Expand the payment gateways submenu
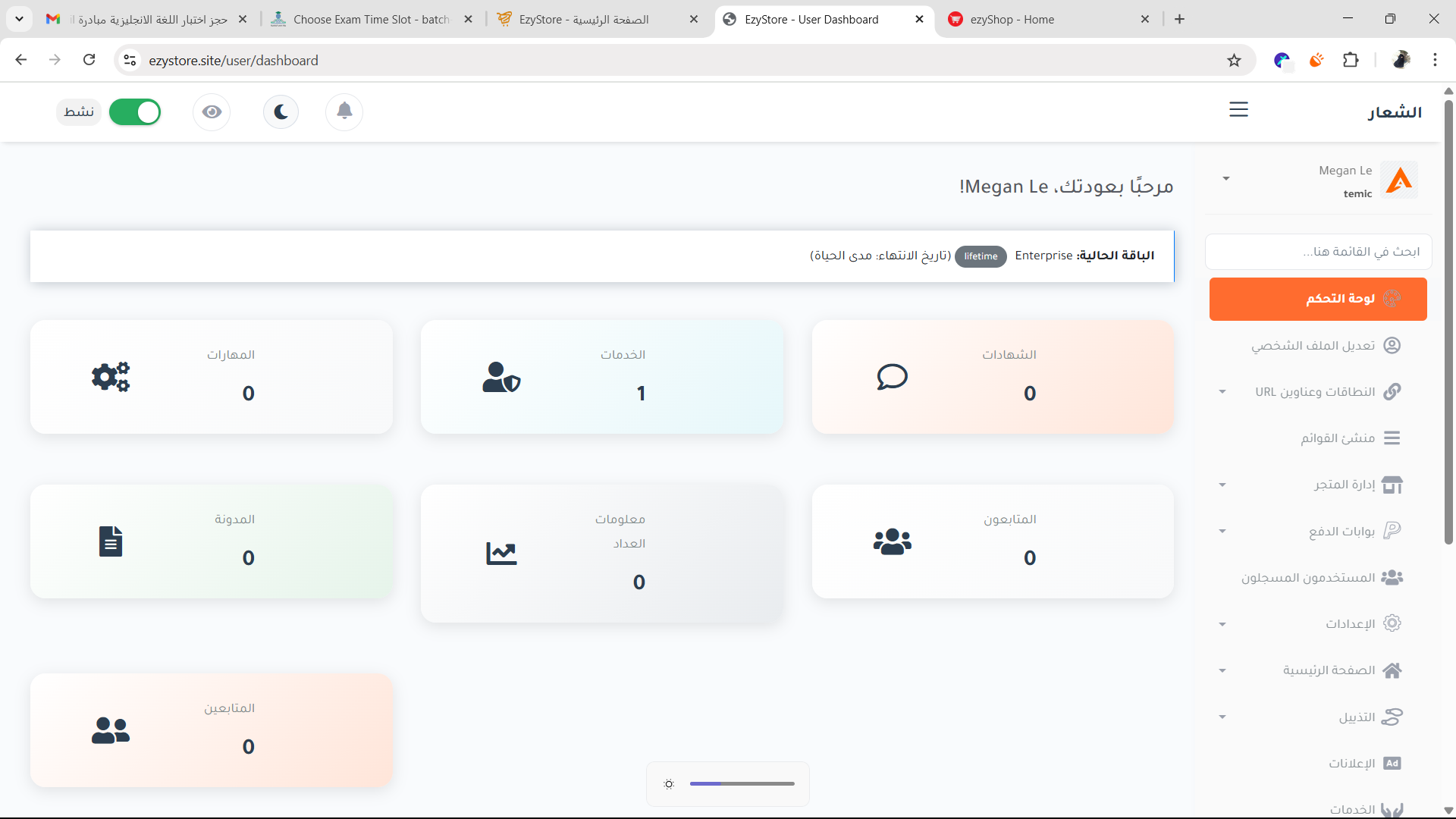 [1222, 531]
